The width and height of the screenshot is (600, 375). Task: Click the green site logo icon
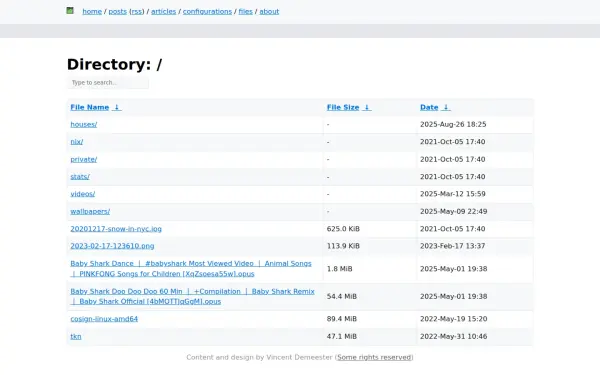click(x=70, y=11)
